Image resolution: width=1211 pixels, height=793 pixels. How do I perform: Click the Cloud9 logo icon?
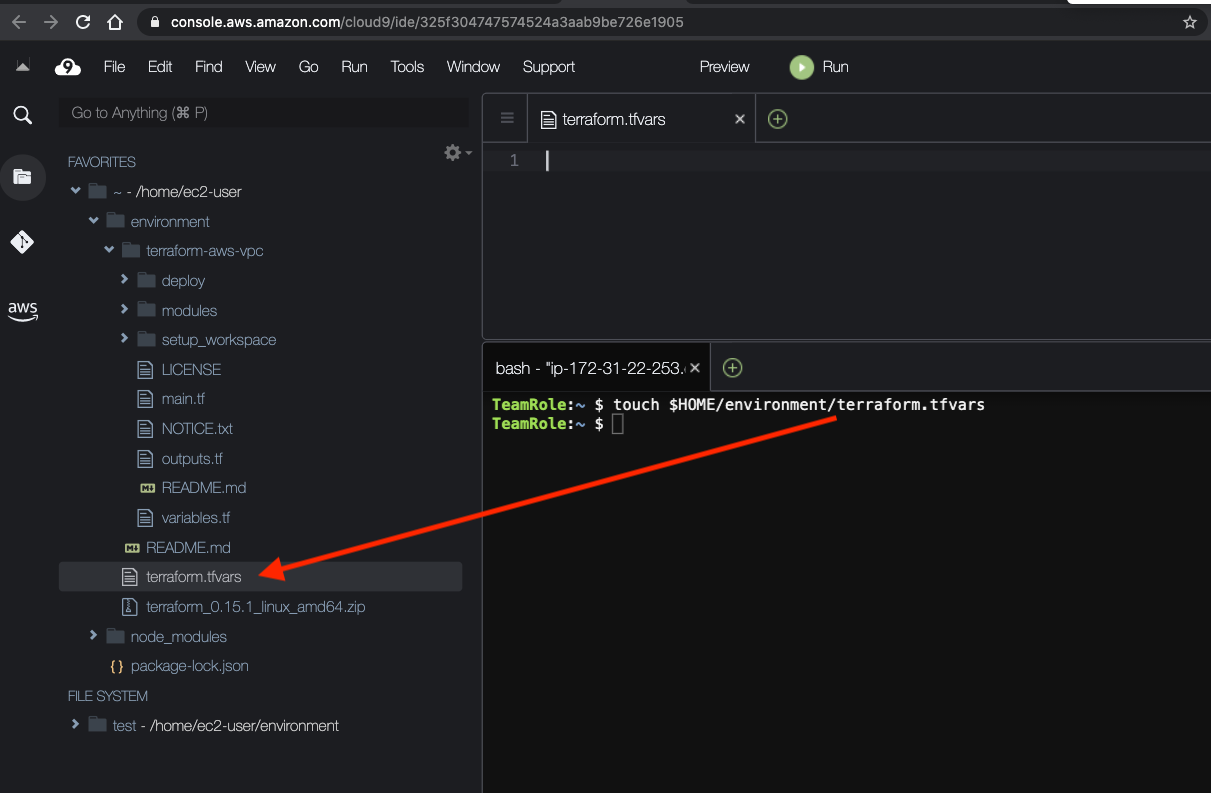67,67
